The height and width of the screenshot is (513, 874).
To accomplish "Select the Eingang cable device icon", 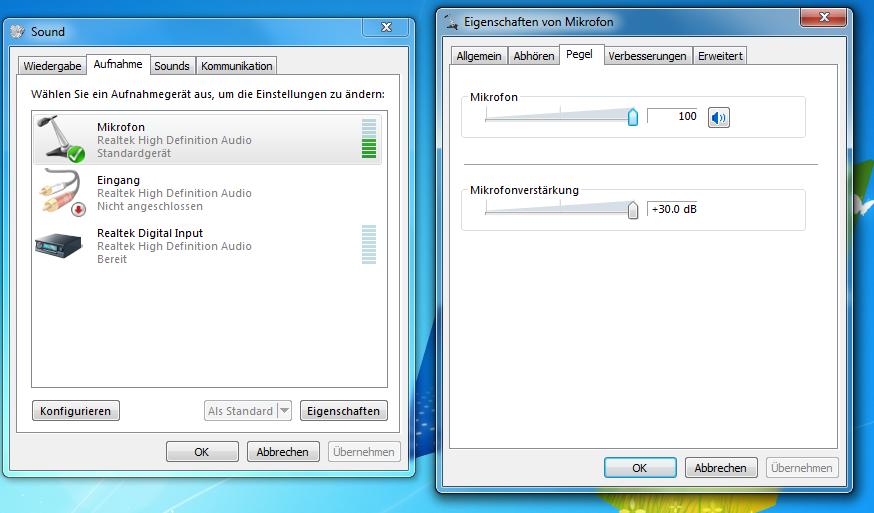I will click(61, 192).
